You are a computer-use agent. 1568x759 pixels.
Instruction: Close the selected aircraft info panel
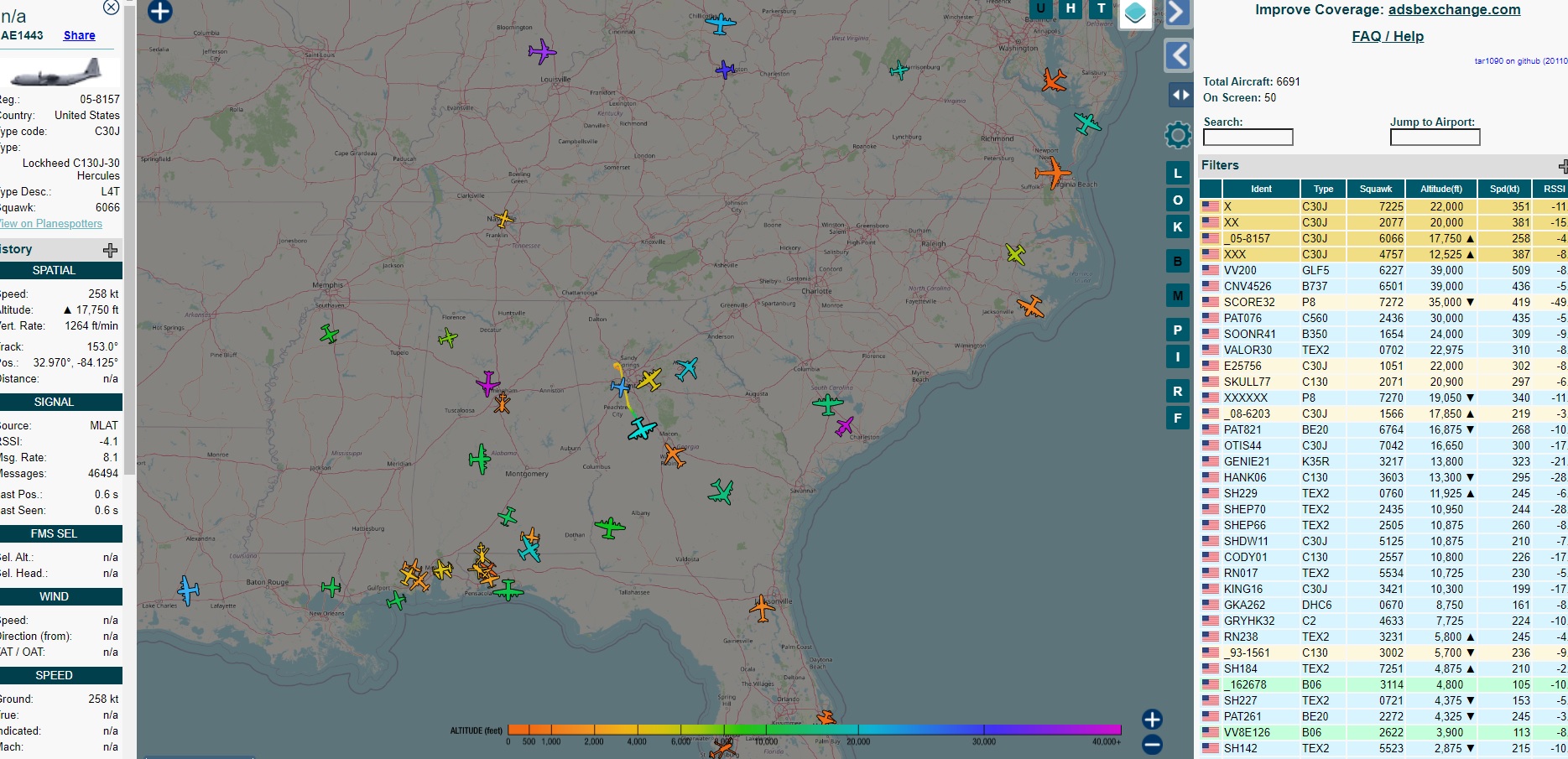click(111, 8)
